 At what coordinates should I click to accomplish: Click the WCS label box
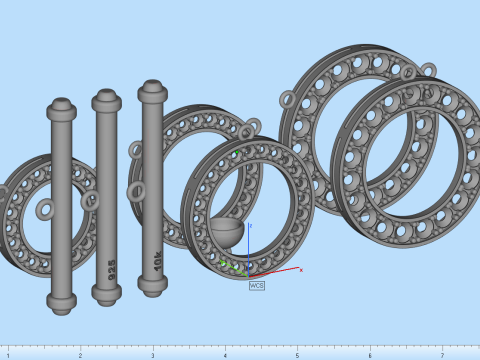(257, 286)
